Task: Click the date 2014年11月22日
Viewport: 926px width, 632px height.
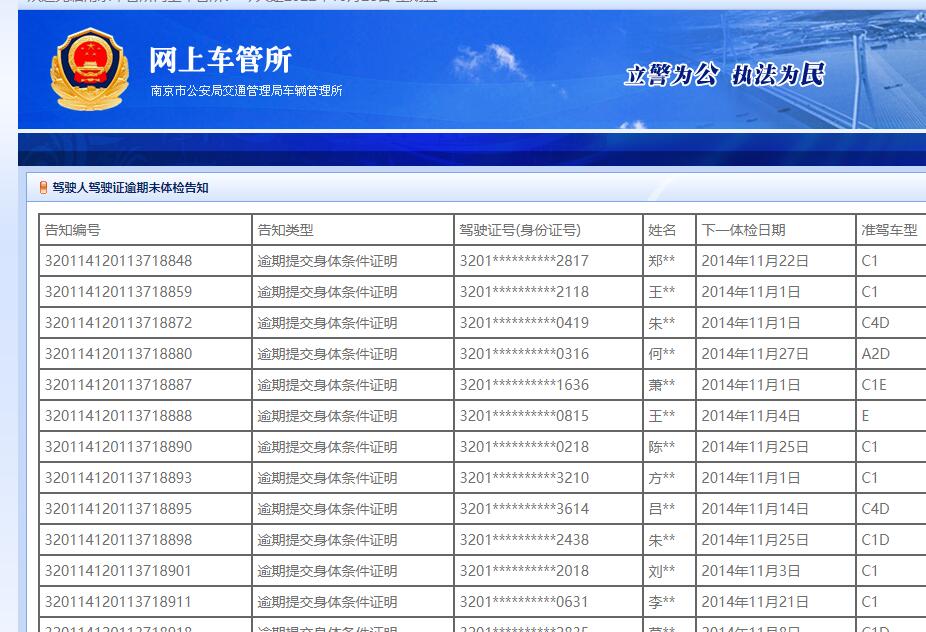Action: pyautogui.click(x=754, y=261)
